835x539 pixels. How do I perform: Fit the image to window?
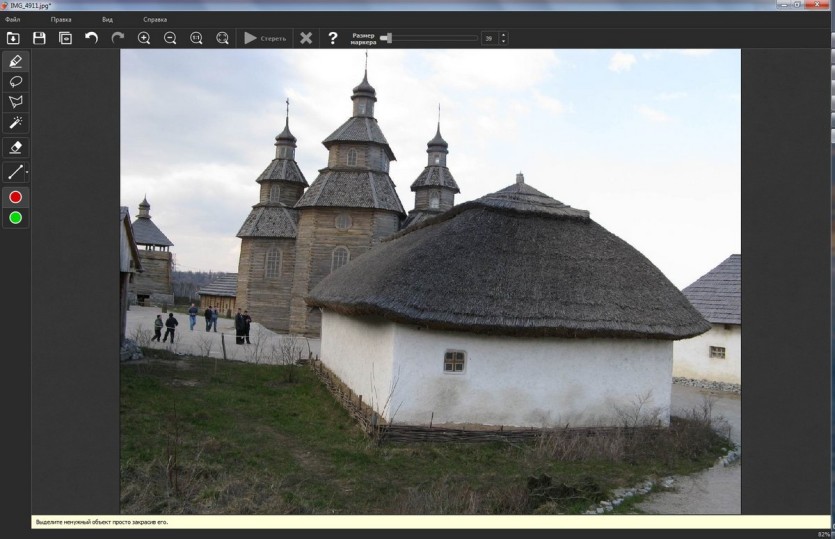pyautogui.click(x=222, y=38)
